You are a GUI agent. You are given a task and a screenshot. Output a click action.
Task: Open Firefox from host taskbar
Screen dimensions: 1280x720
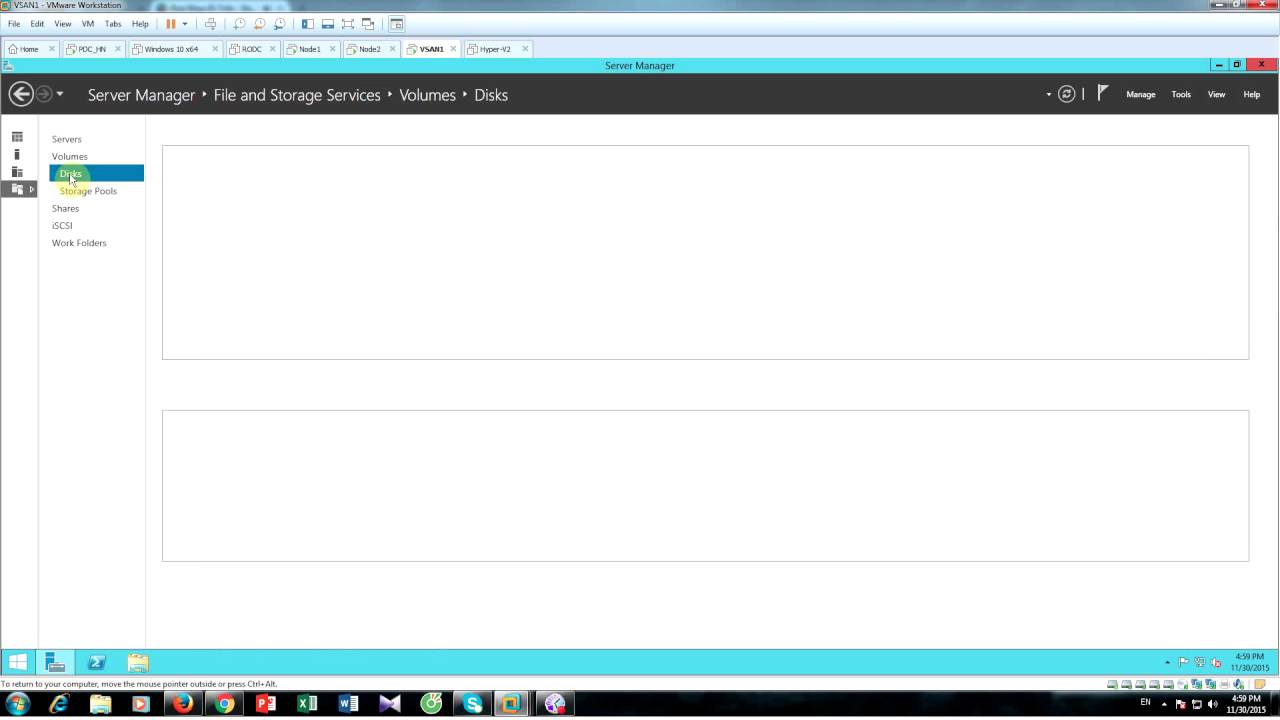183,704
